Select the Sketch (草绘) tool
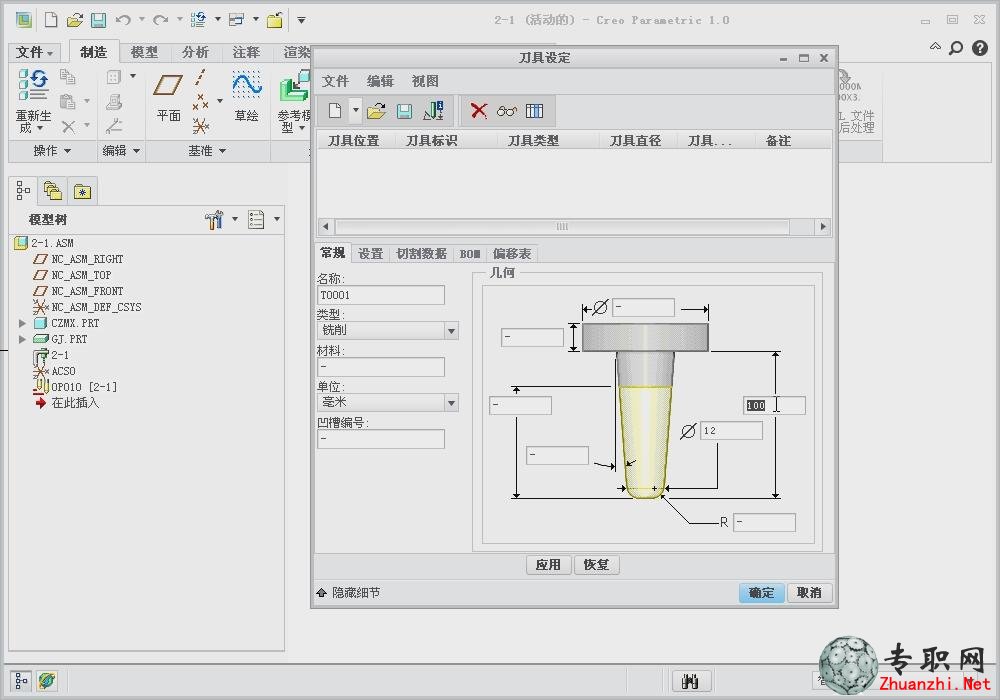Viewport: 1000px width, 700px height. [246, 85]
